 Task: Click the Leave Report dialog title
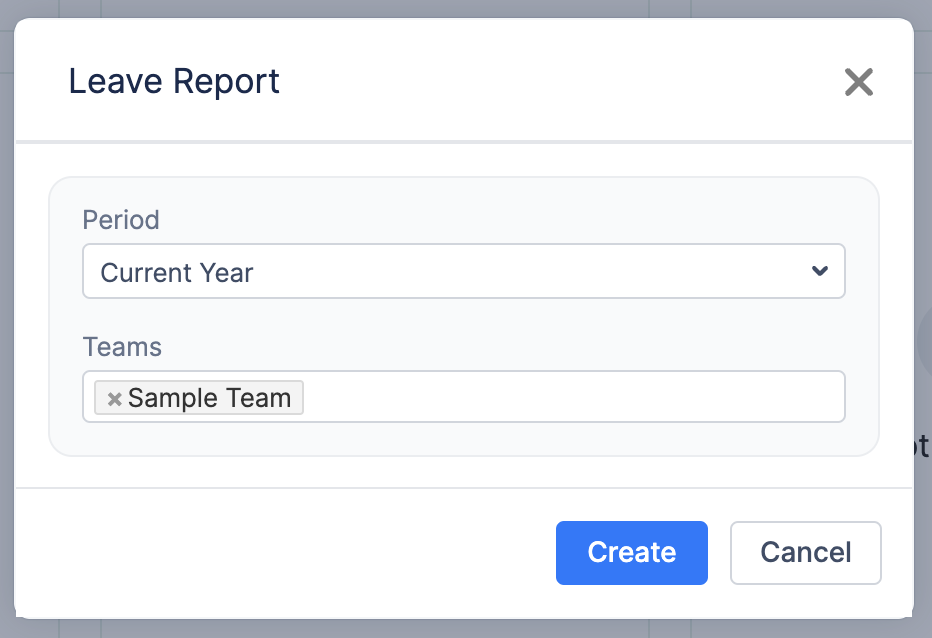coord(174,81)
